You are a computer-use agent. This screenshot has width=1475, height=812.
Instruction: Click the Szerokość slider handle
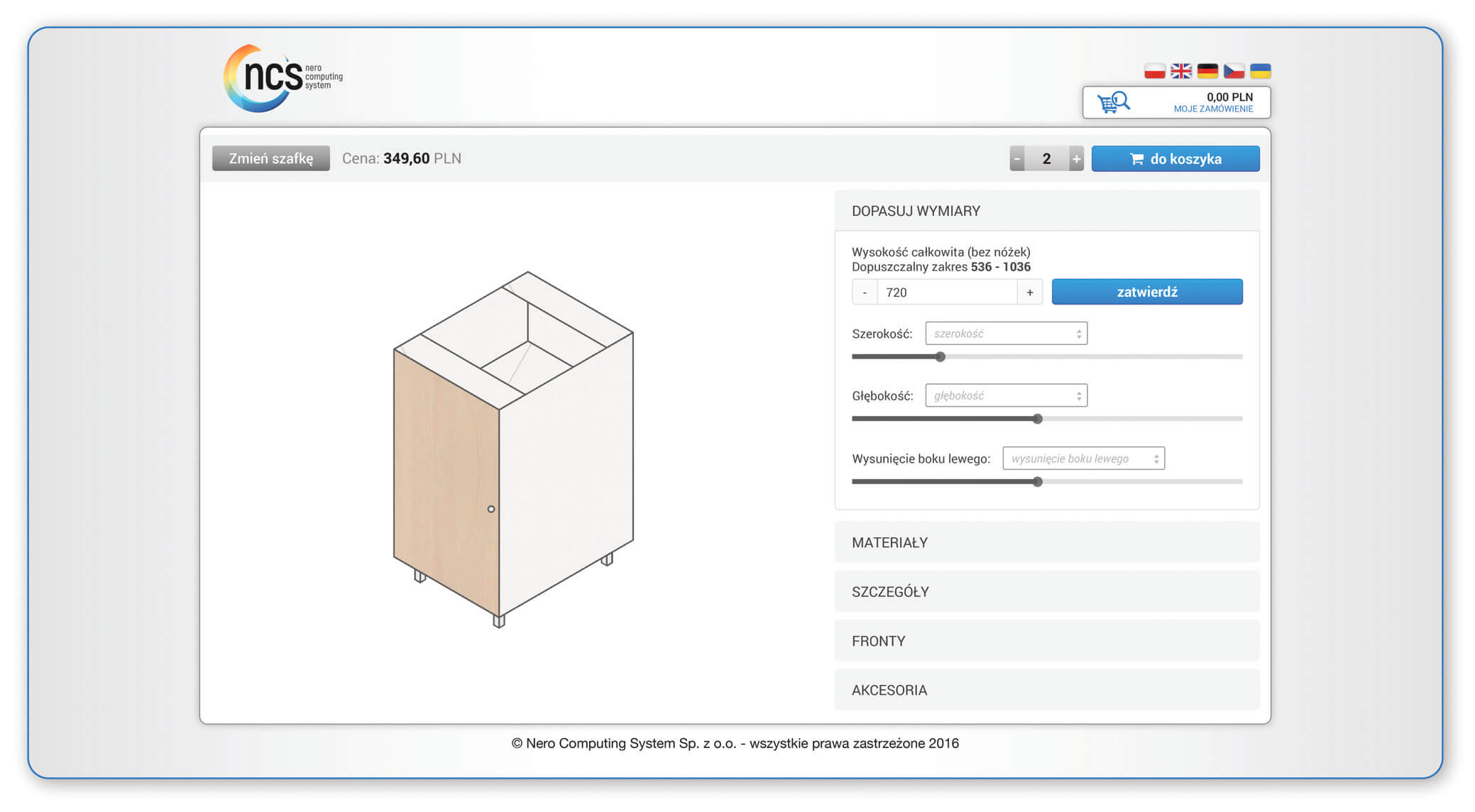pyautogui.click(x=941, y=357)
